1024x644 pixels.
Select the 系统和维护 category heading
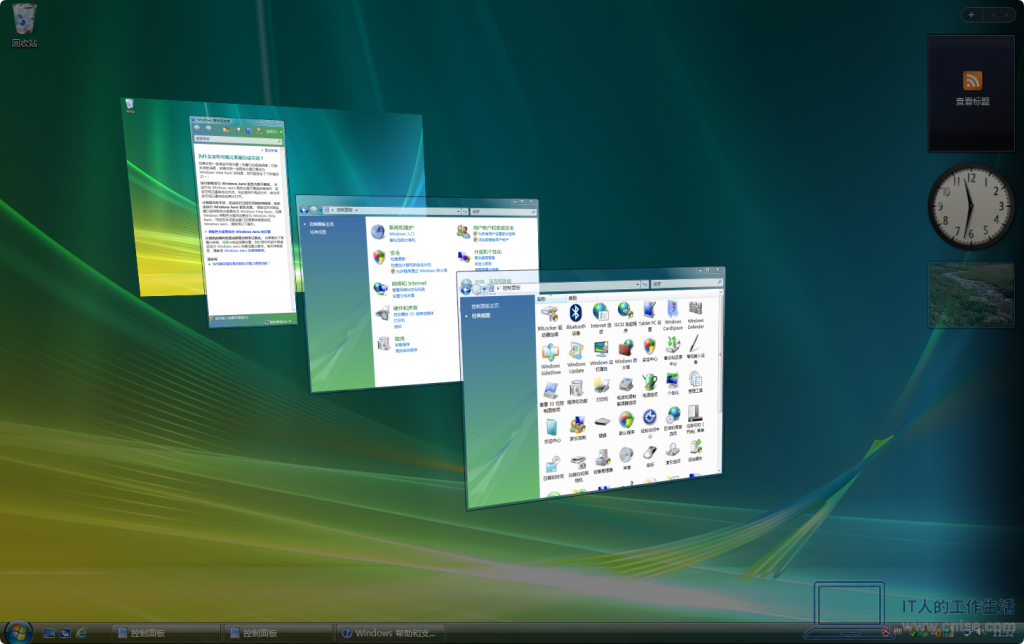(x=402, y=227)
